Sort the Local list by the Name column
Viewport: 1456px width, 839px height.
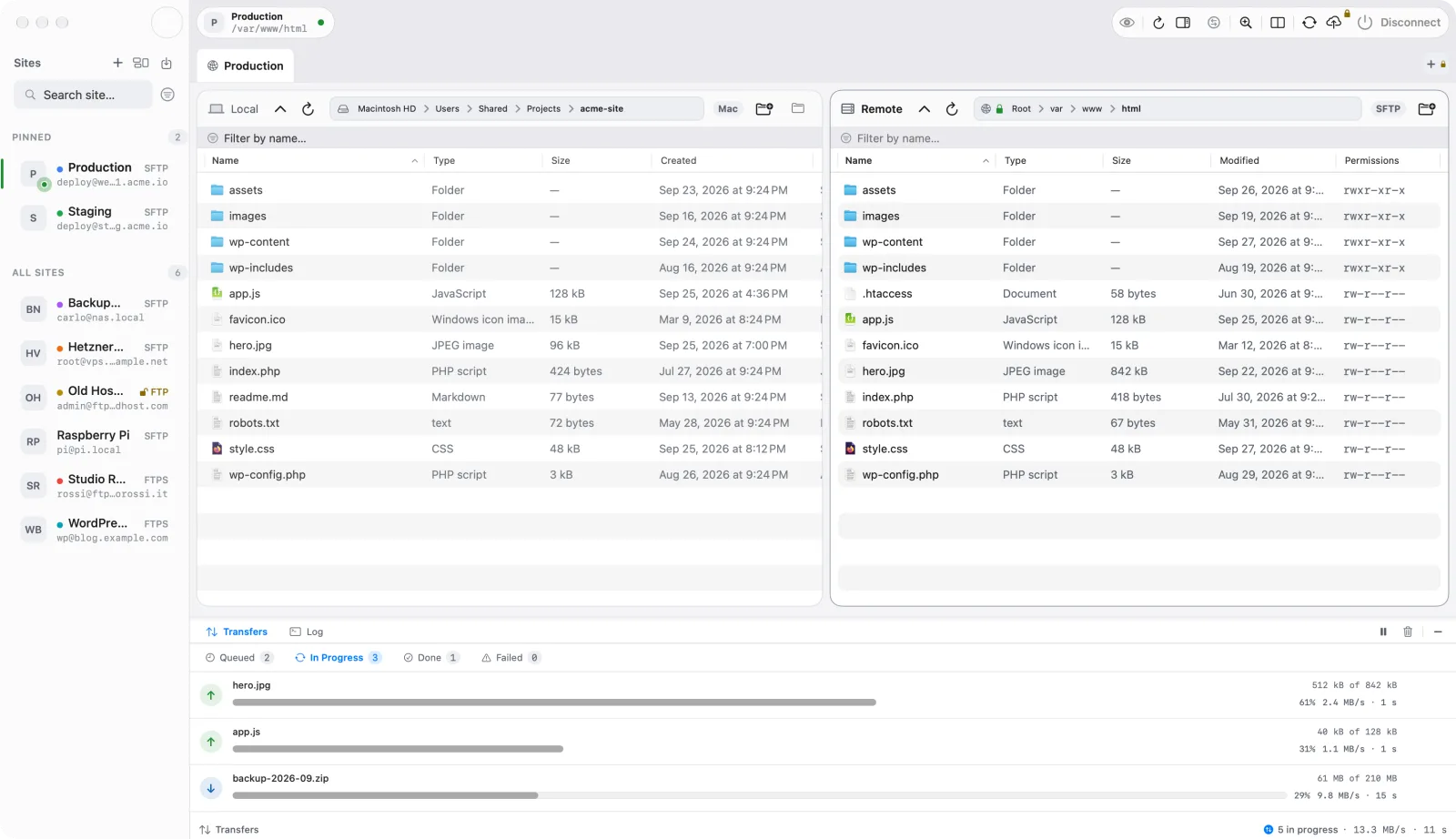click(x=314, y=161)
